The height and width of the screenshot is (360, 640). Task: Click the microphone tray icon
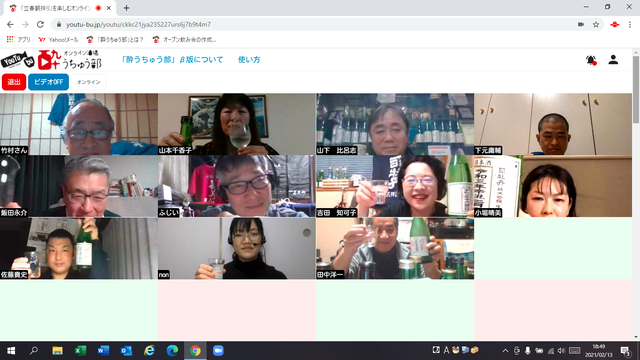click(528, 351)
